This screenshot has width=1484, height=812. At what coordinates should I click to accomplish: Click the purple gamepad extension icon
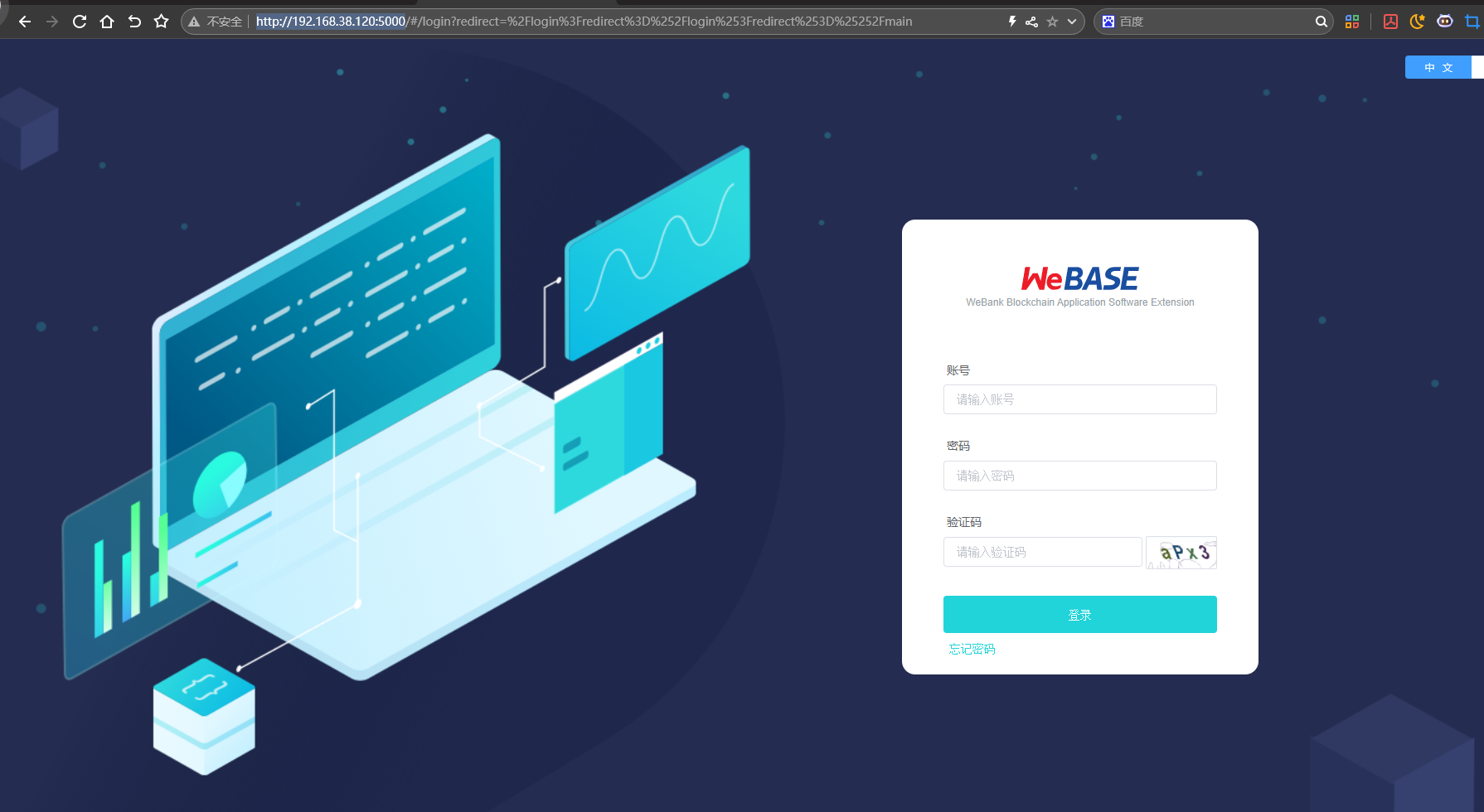(x=1445, y=22)
